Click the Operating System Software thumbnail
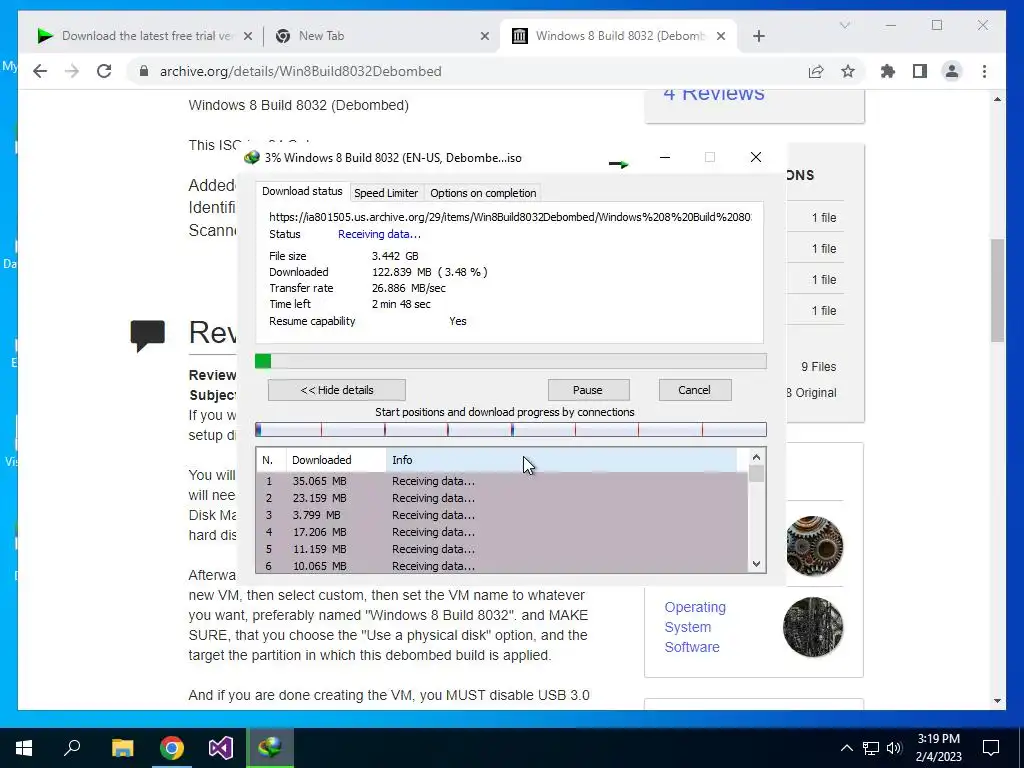Viewport: 1024px width, 768px height. point(813,627)
